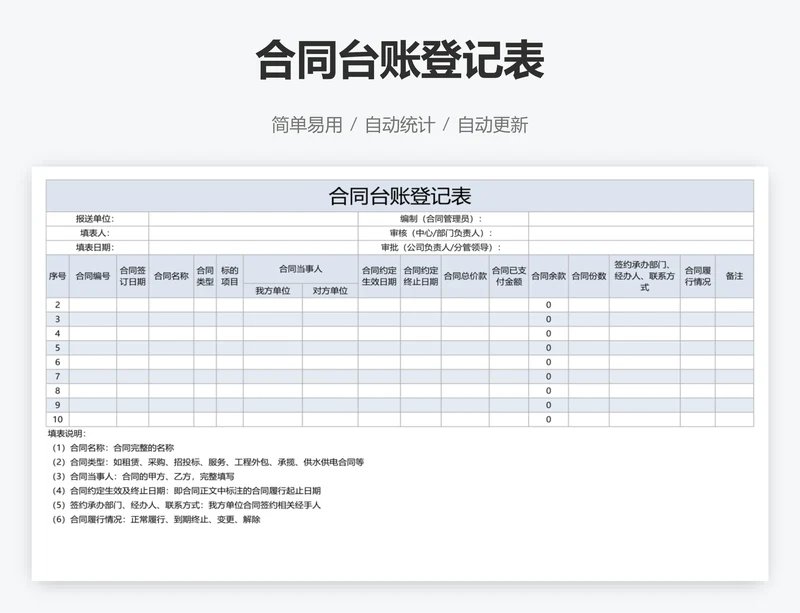Click the 合同余款 value 0 in row 10
Viewport: 800px width, 613px height.
click(x=548, y=419)
